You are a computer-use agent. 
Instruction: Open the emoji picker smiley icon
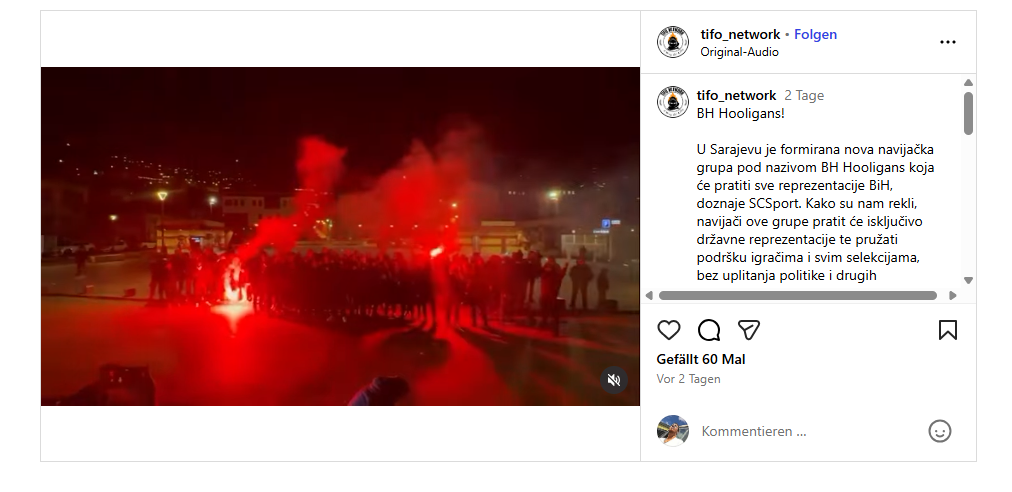tap(940, 431)
